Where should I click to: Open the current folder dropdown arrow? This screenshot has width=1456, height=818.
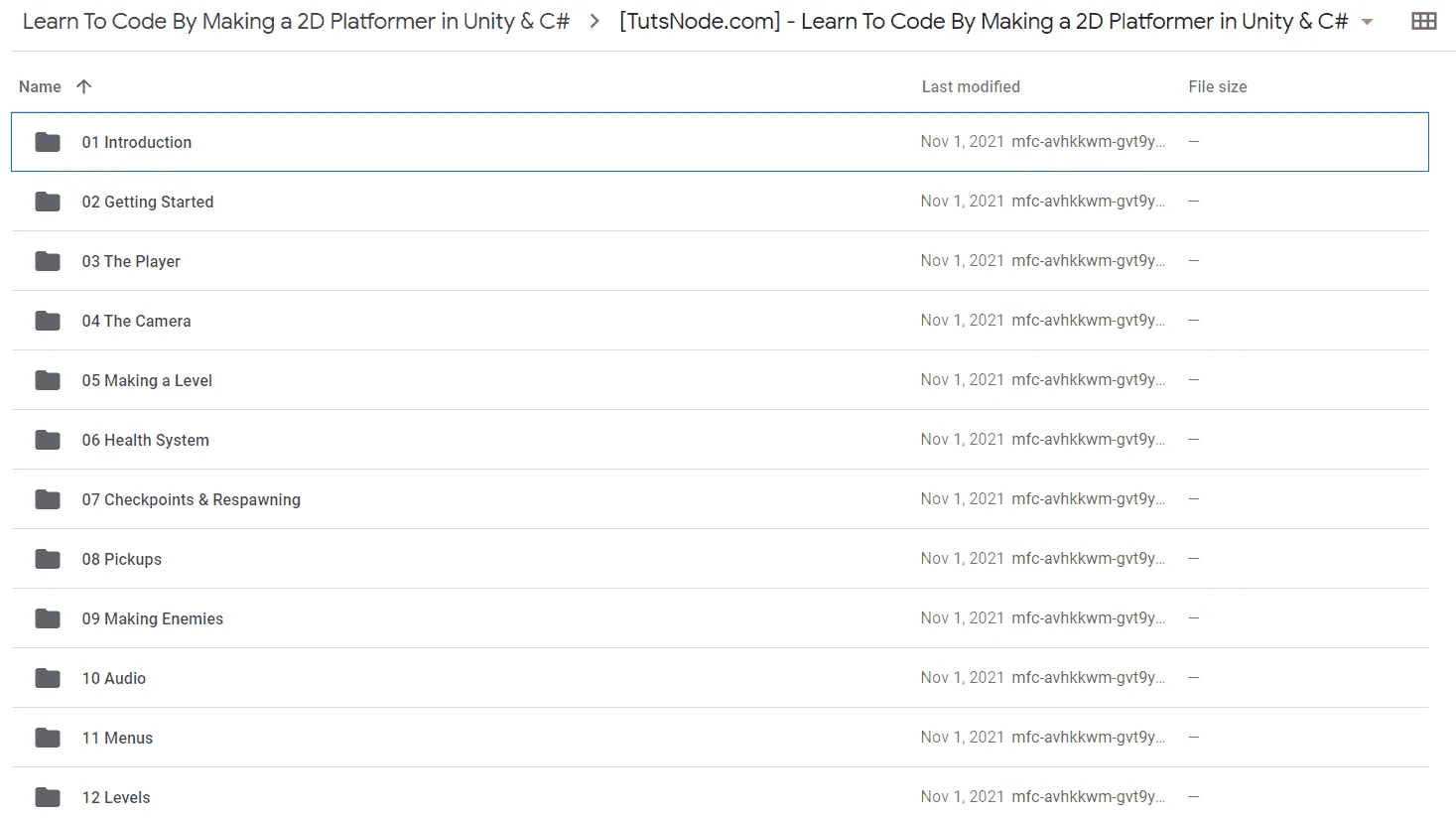[x=1367, y=22]
